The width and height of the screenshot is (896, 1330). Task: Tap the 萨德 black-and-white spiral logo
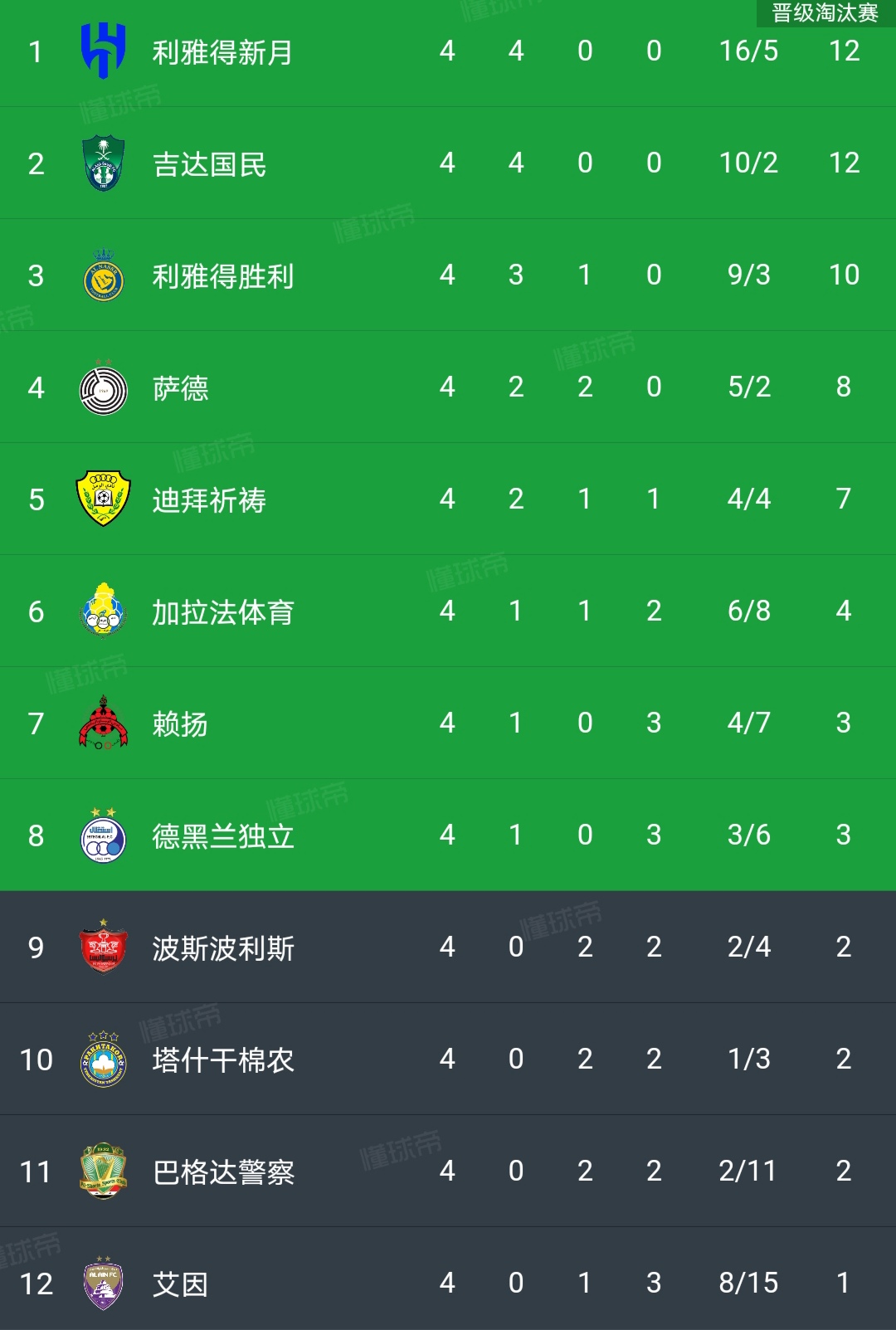point(104,388)
